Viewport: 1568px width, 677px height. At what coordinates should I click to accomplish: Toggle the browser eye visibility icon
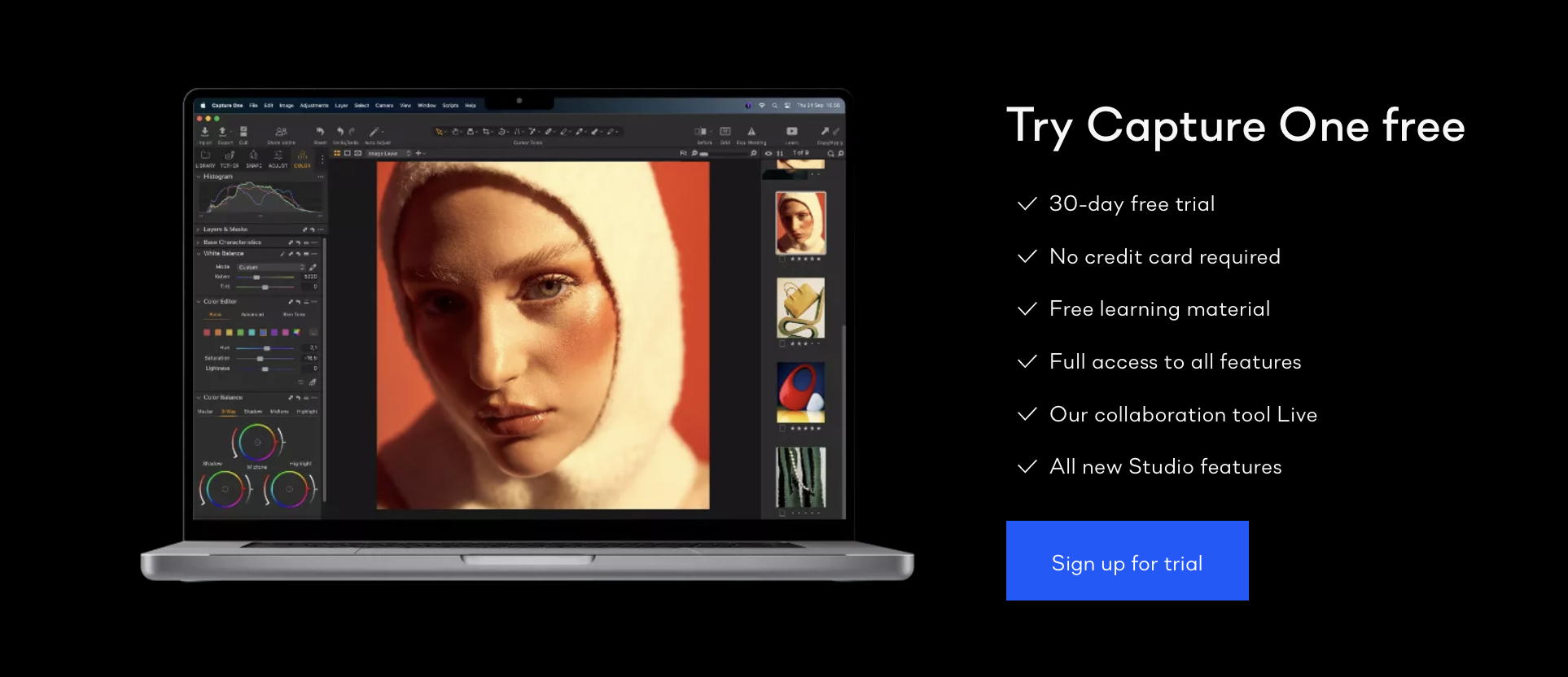[x=769, y=153]
